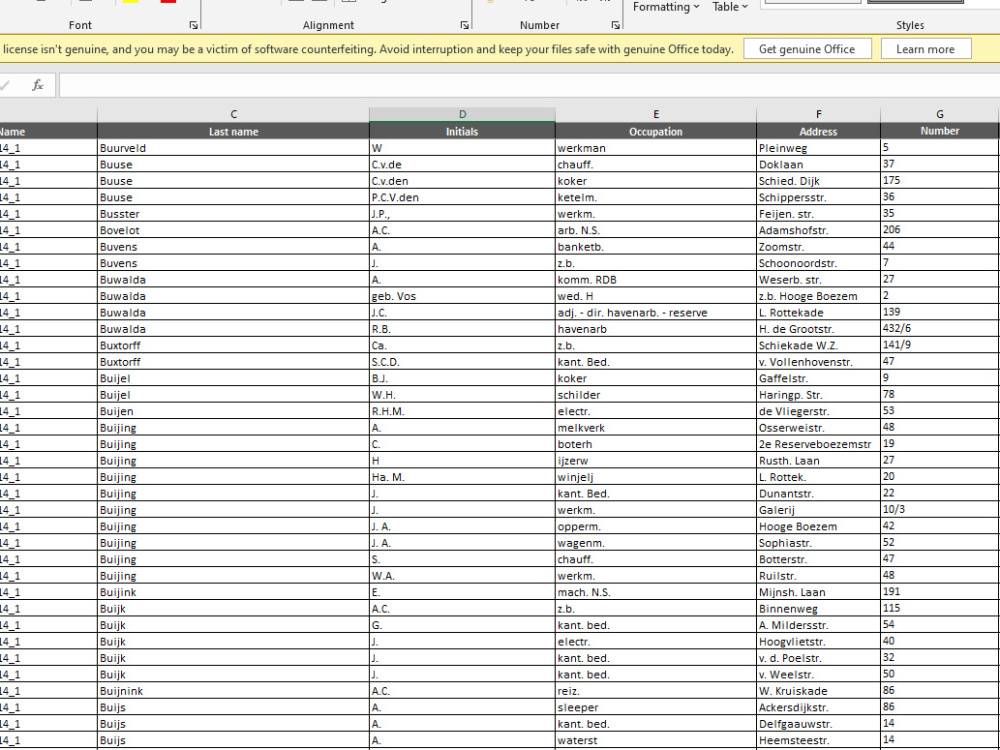Click the Address header cell
The height and width of the screenshot is (750, 1000).
818,131
